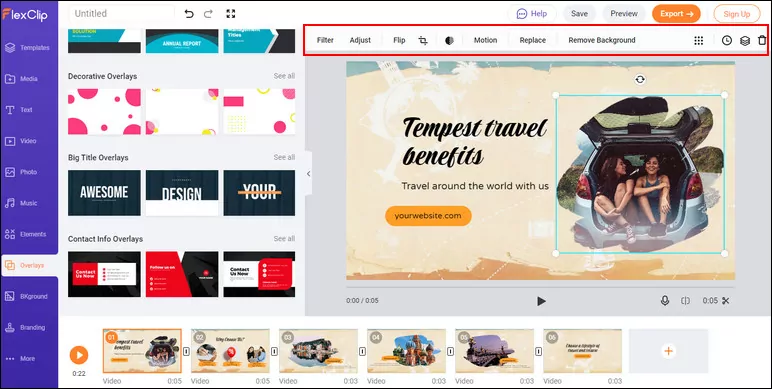Viewport: 772px width, 389px height.
Task: Click the Motion toolbar option
Action: coord(485,40)
